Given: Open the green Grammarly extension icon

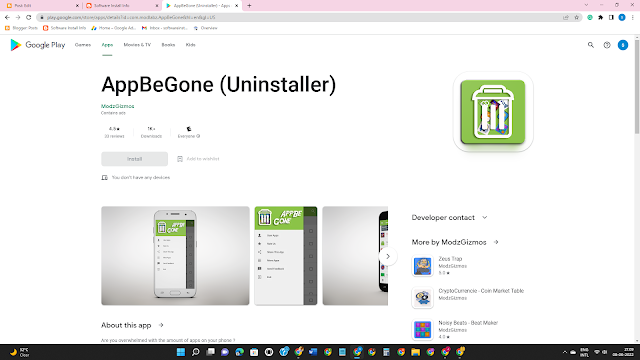Looking at the screenshot, I should pyautogui.click(x=590, y=17).
